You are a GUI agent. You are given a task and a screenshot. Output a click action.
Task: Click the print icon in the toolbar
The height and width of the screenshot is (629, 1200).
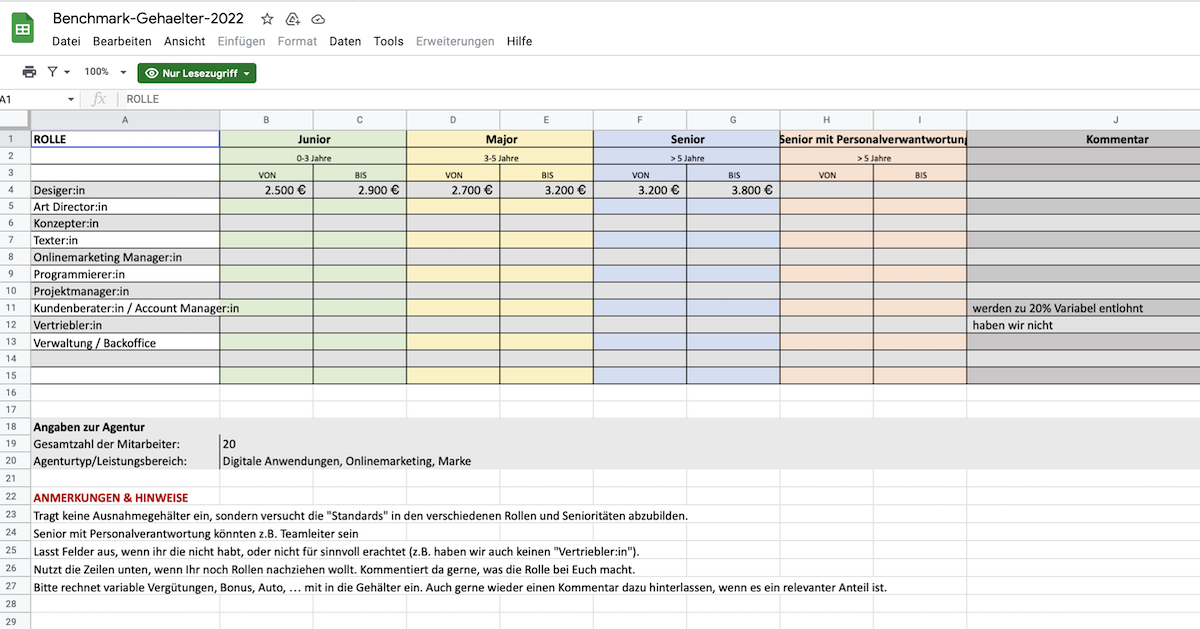29,72
